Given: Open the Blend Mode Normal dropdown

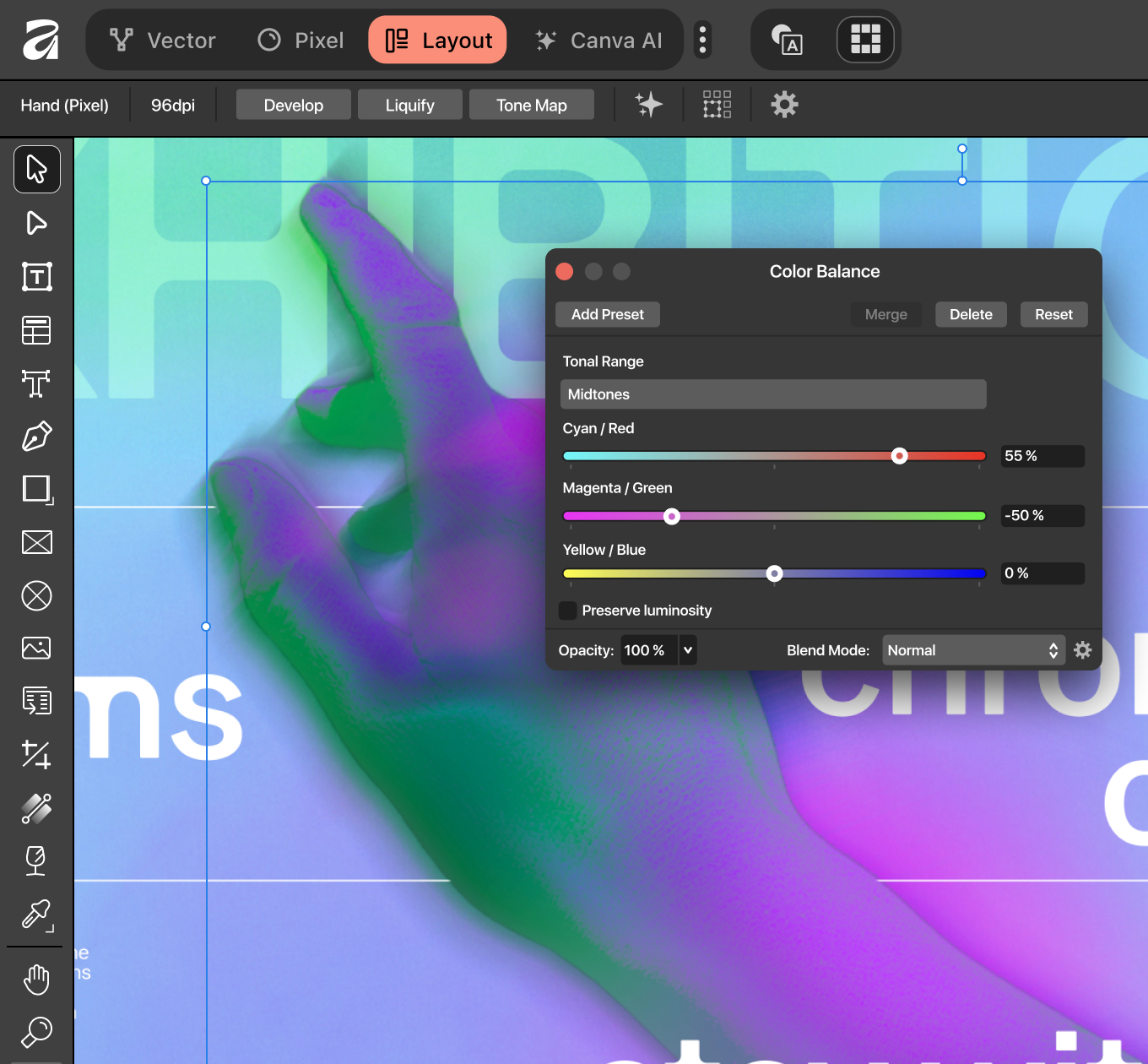Looking at the screenshot, I should click(x=972, y=650).
